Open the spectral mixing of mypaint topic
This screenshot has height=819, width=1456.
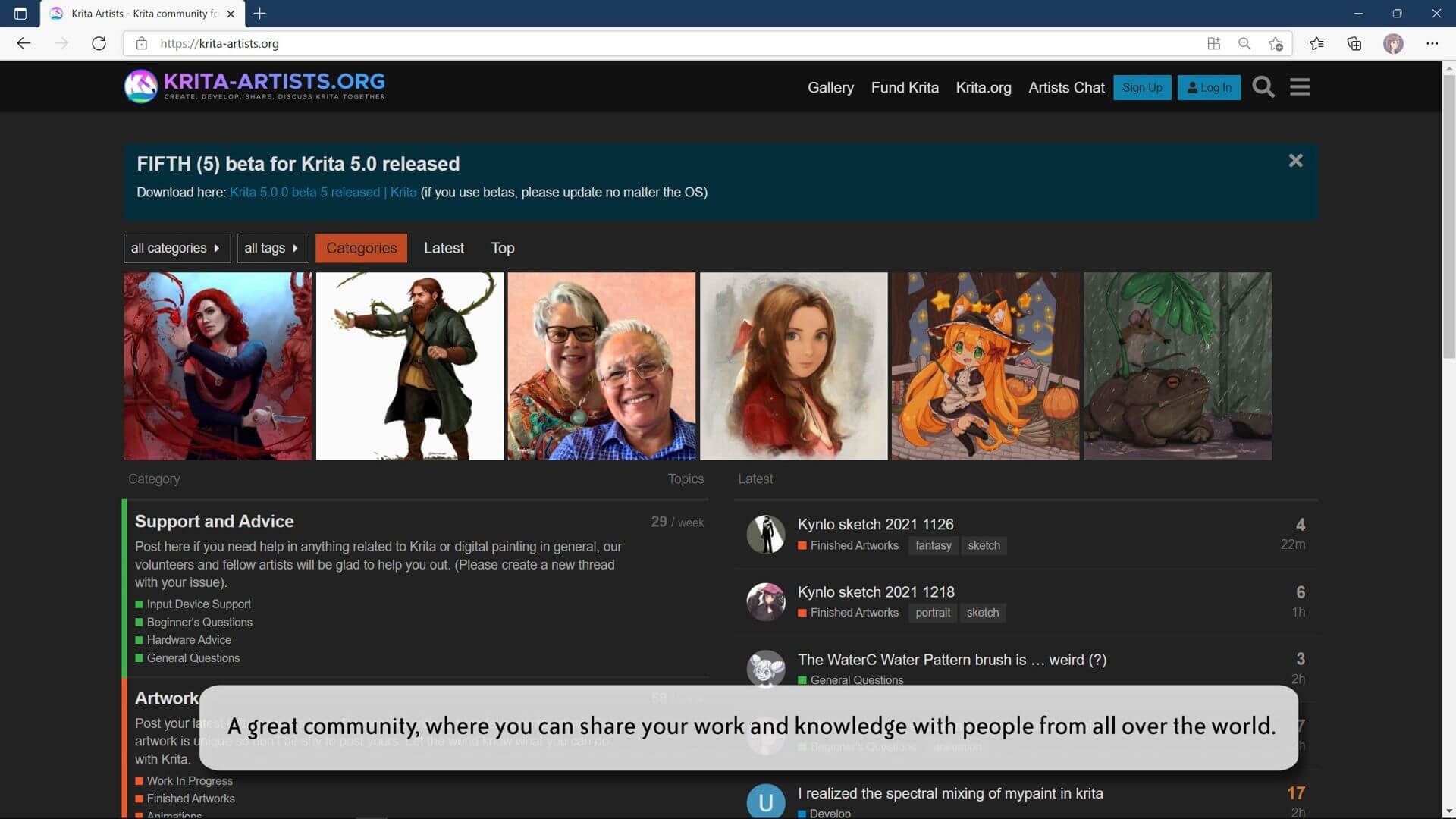pyautogui.click(x=950, y=793)
